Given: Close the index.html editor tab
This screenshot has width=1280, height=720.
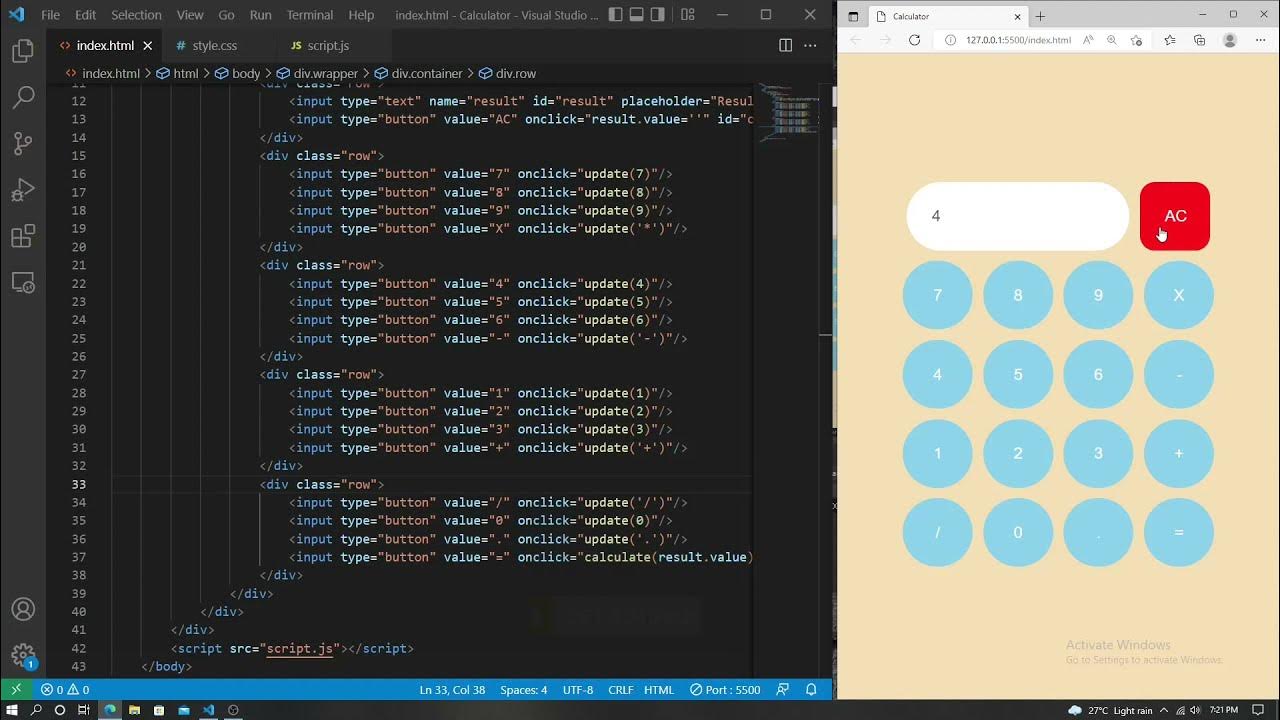Looking at the screenshot, I should (x=148, y=45).
